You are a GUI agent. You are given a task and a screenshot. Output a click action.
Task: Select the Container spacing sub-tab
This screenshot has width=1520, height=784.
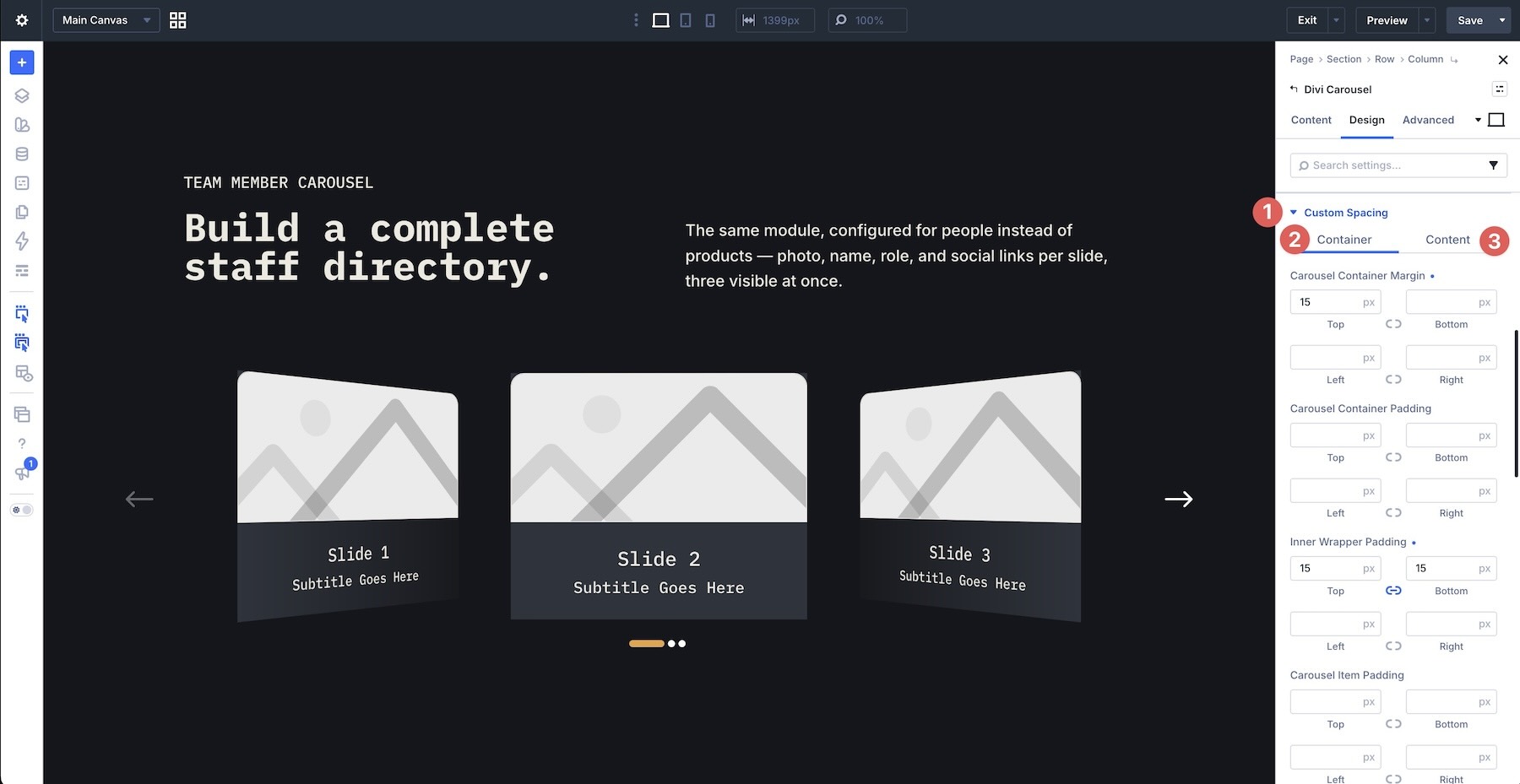[1344, 240]
